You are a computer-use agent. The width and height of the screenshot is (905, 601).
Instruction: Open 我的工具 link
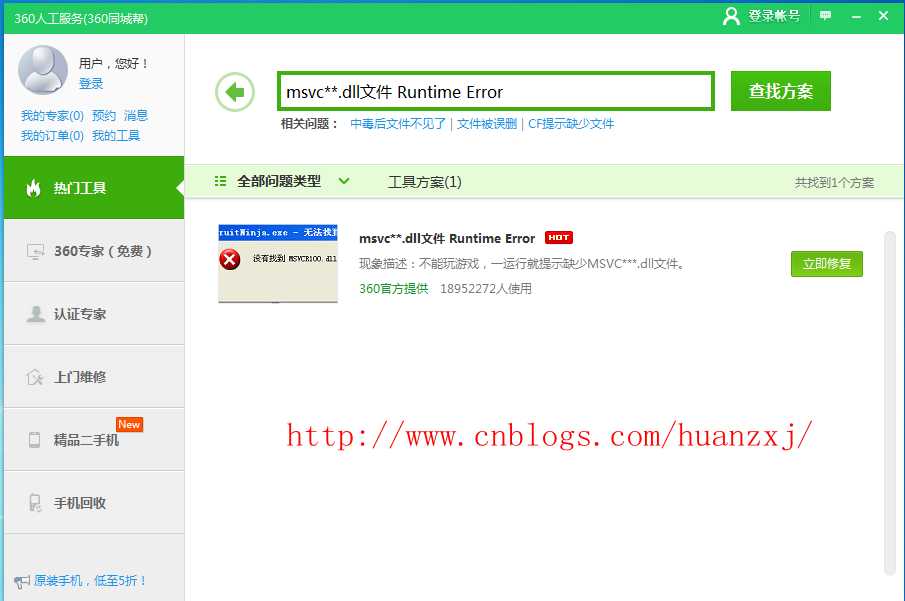(x=115, y=136)
